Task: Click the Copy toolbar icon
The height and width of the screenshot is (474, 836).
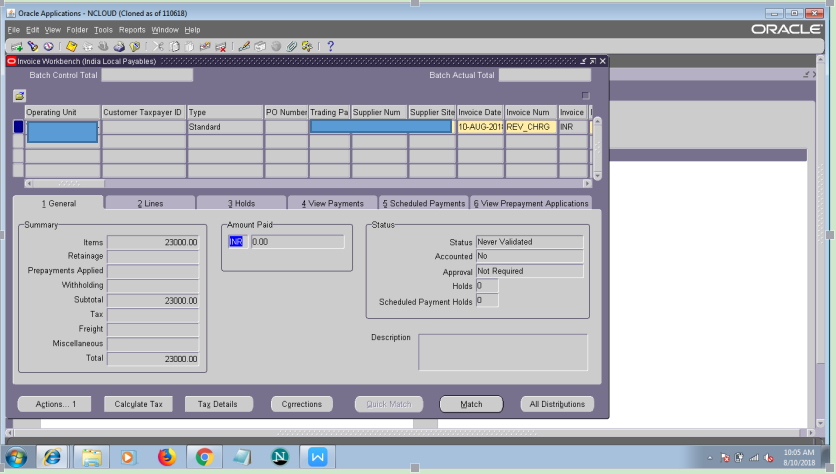Action: pos(174,46)
